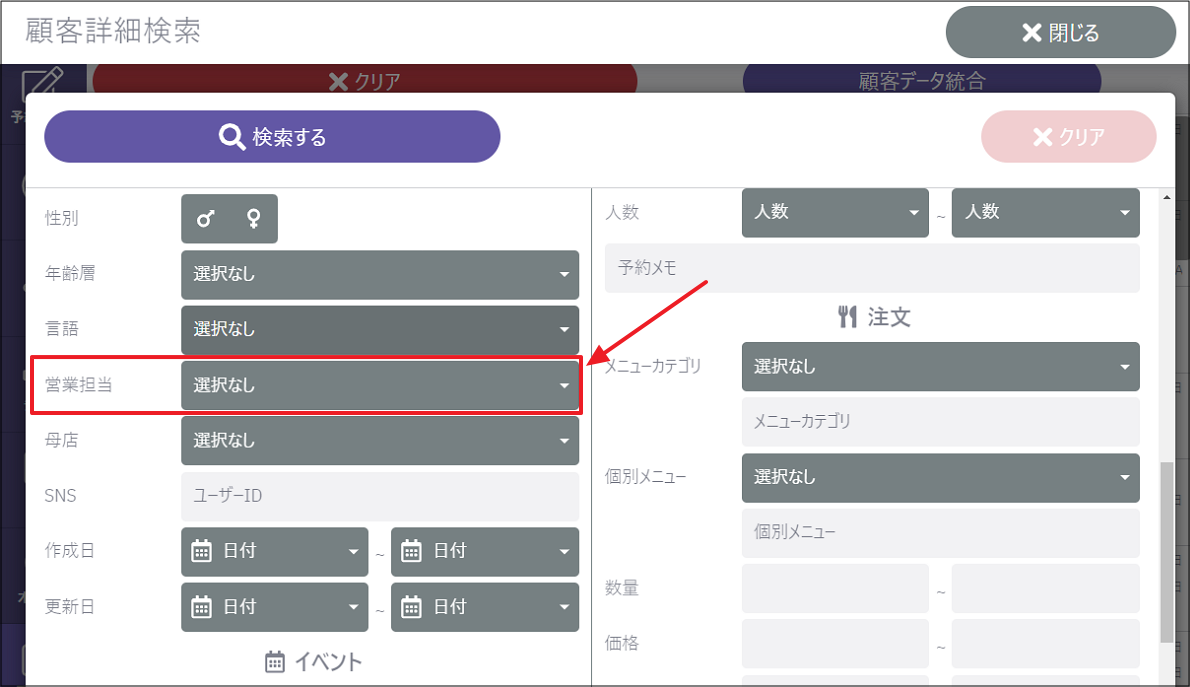The width and height of the screenshot is (1190, 687).
Task: Click the fork-knife icon beside 注文 heading
Action: coord(847,317)
